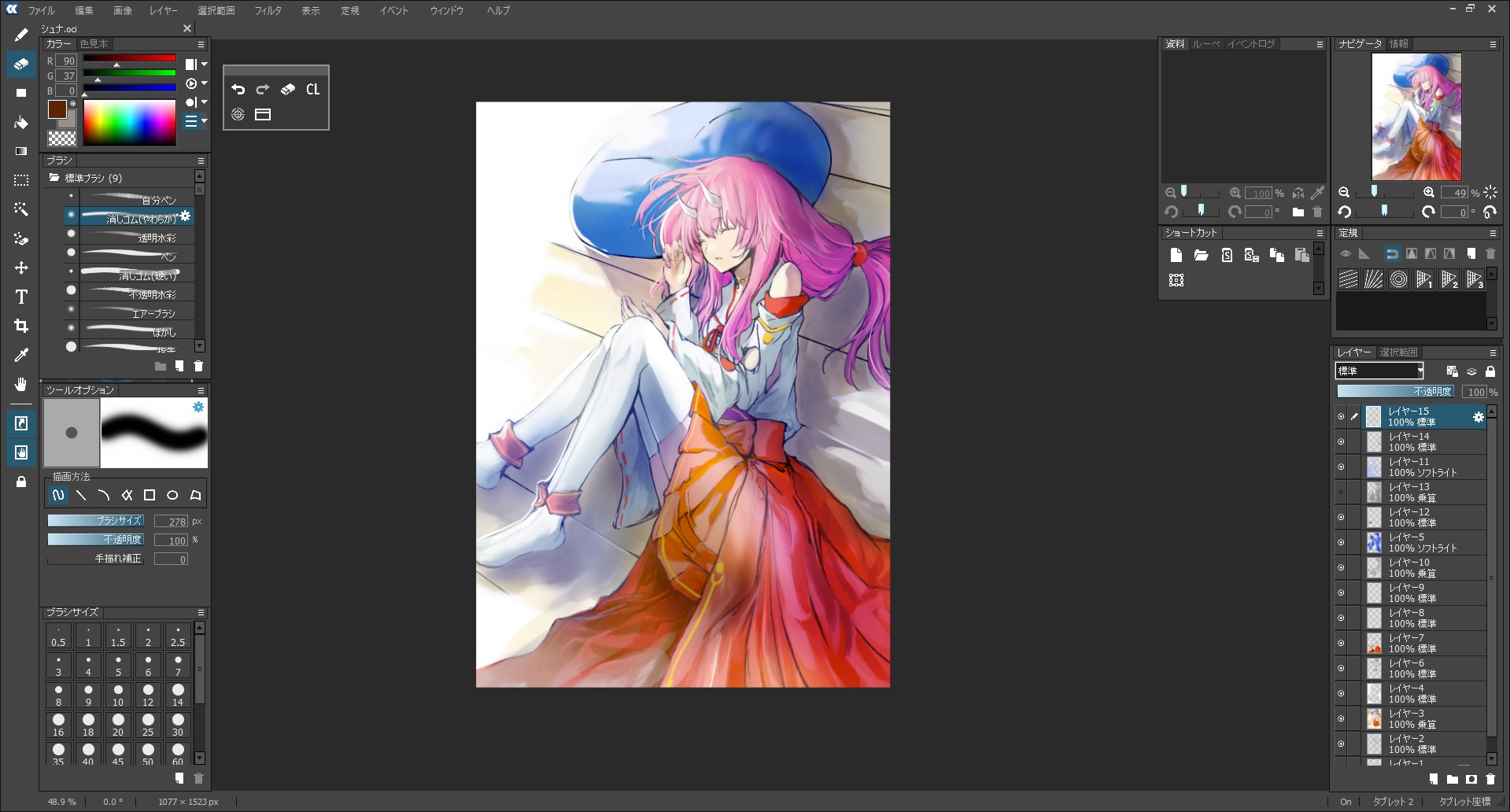
Task: Hide layer レイヤー5
Action: (x=1341, y=543)
